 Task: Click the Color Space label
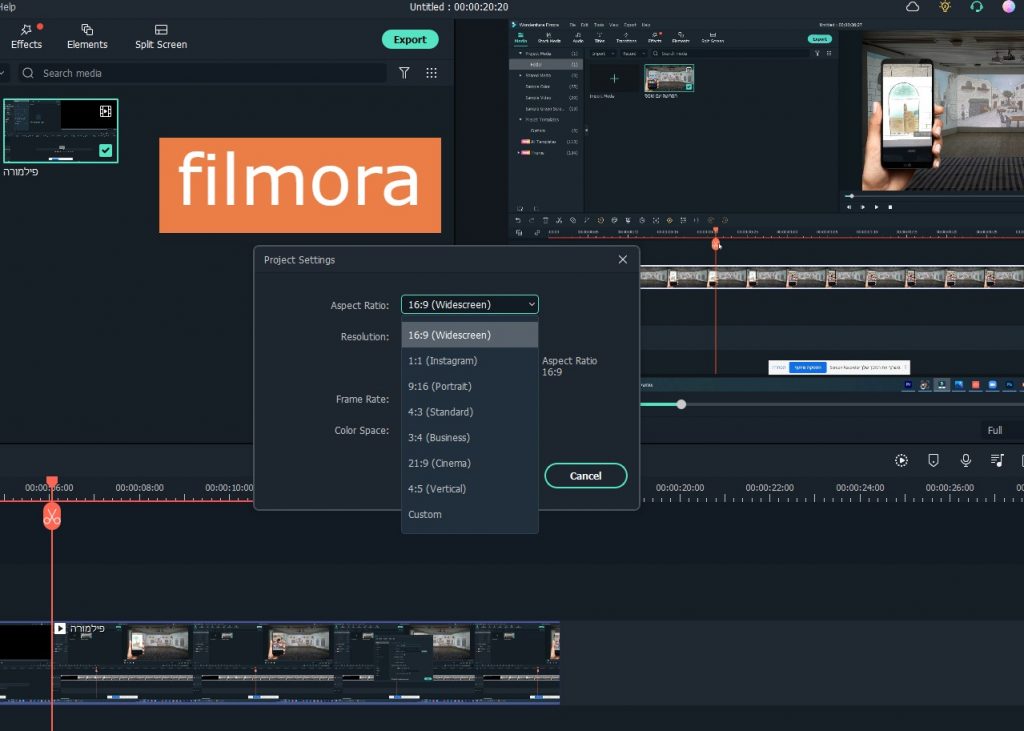click(x=361, y=430)
